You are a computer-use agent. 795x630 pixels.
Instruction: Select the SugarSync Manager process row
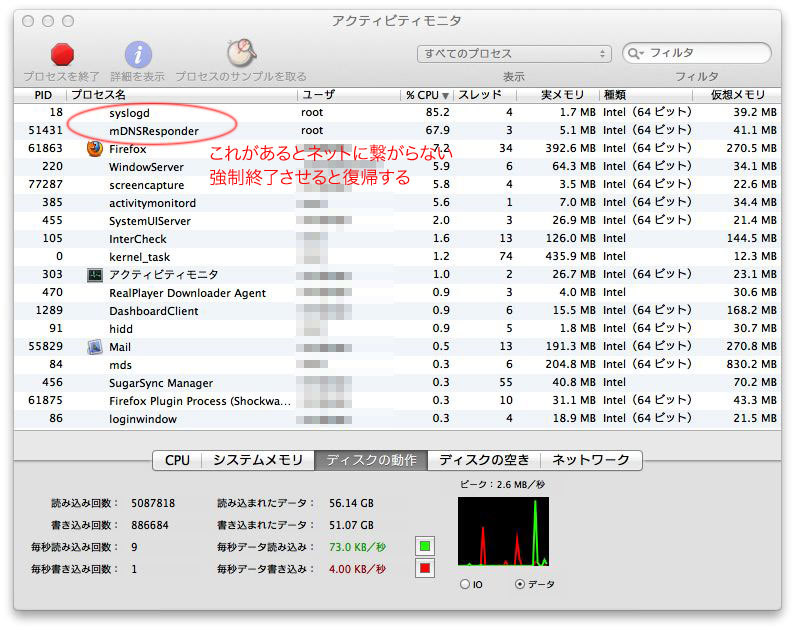click(x=398, y=383)
